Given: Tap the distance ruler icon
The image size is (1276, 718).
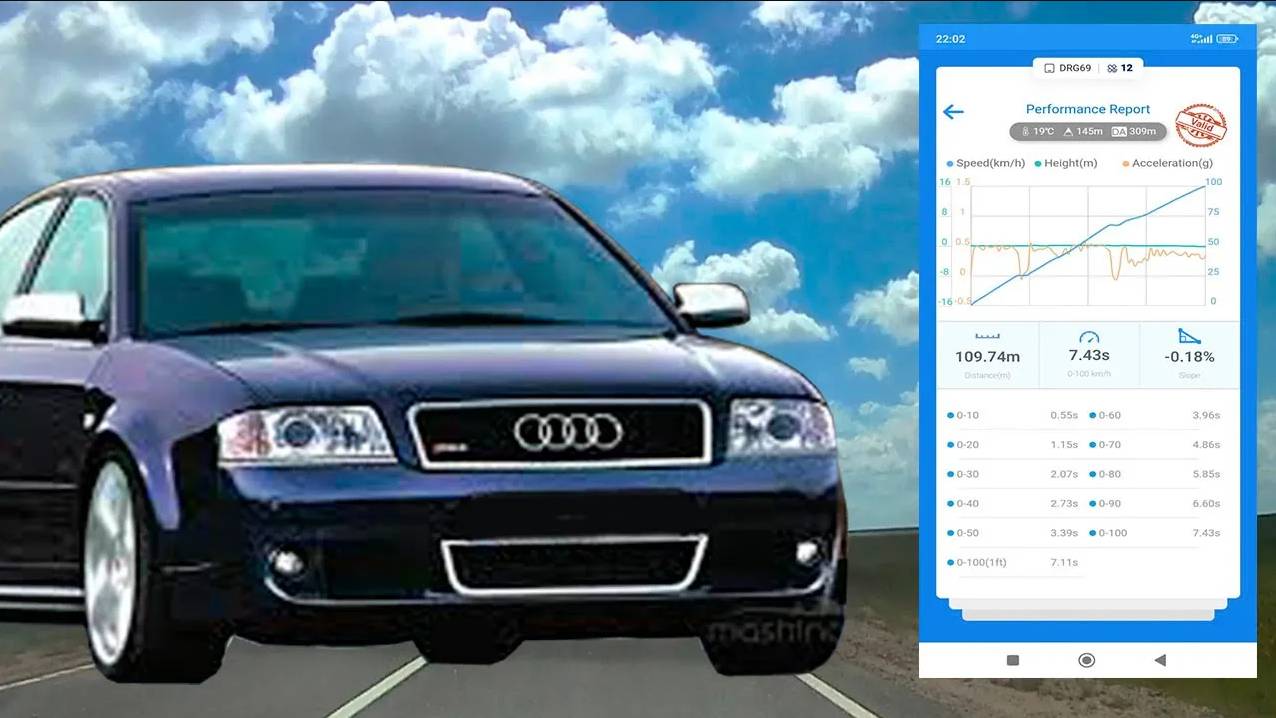Looking at the screenshot, I should [x=987, y=337].
